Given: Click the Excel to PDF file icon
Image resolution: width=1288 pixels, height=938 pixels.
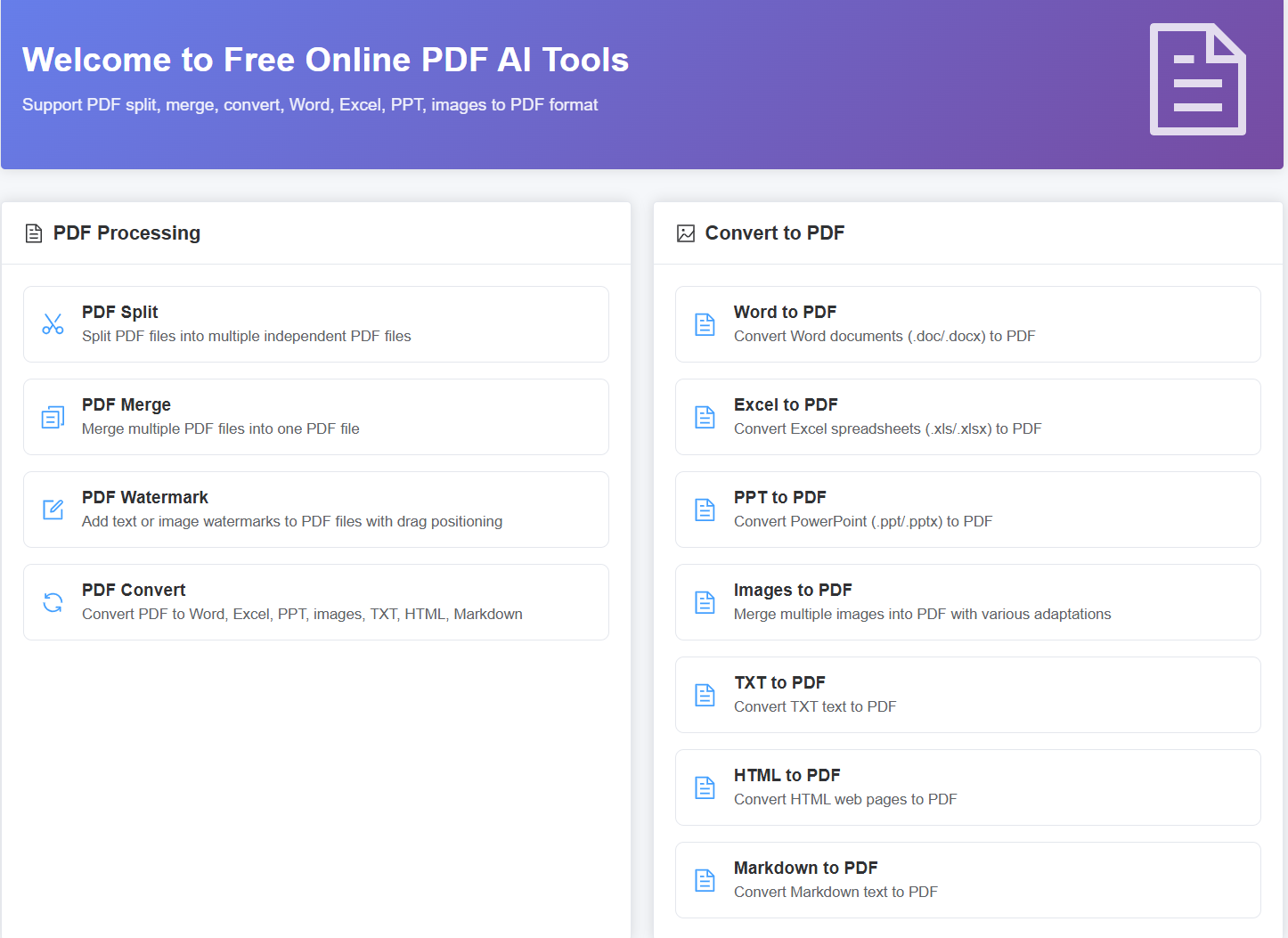Looking at the screenshot, I should click(x=705, y=417).
